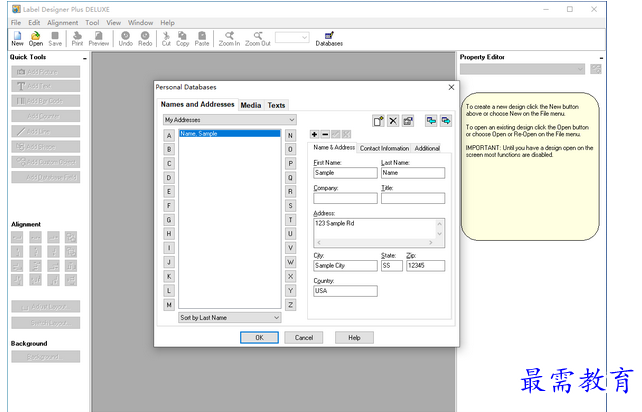This screenshot has height=412, width=642.
Task: Click the Copy toolbar icon
Action: (182, 38)
